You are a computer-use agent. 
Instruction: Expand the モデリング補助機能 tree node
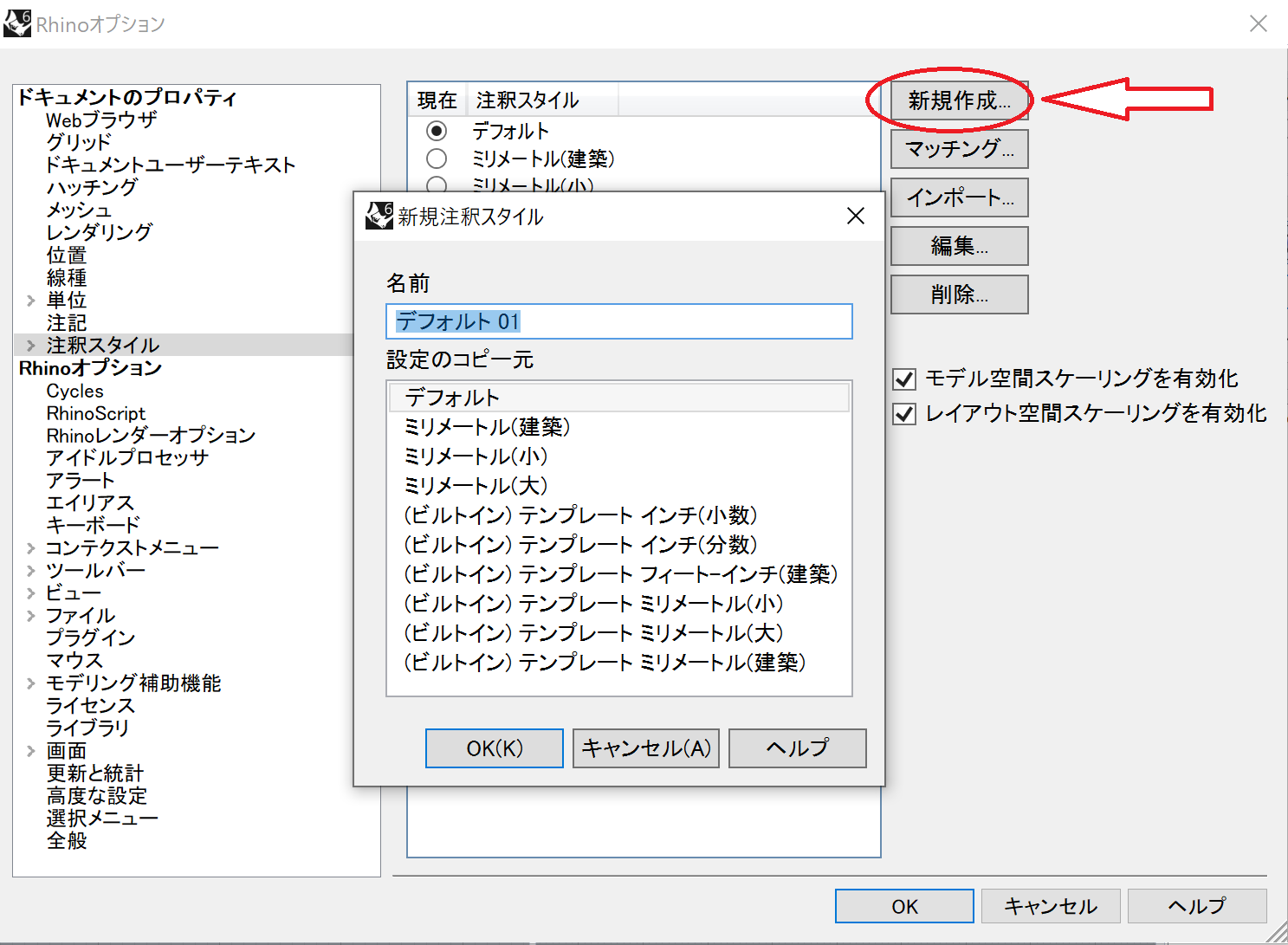coord(31,683)
